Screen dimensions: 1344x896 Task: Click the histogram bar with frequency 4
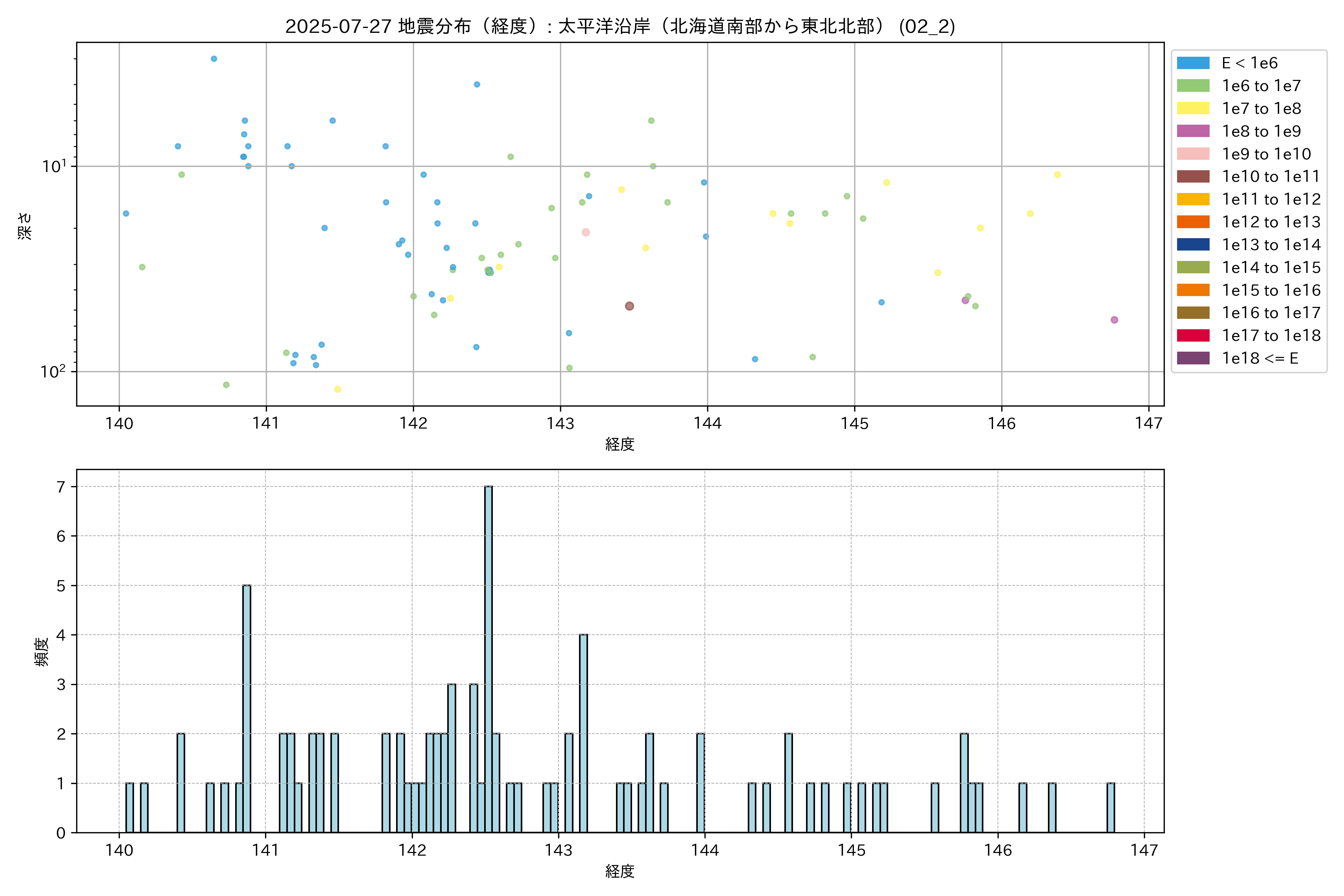(x=584, y=733)
